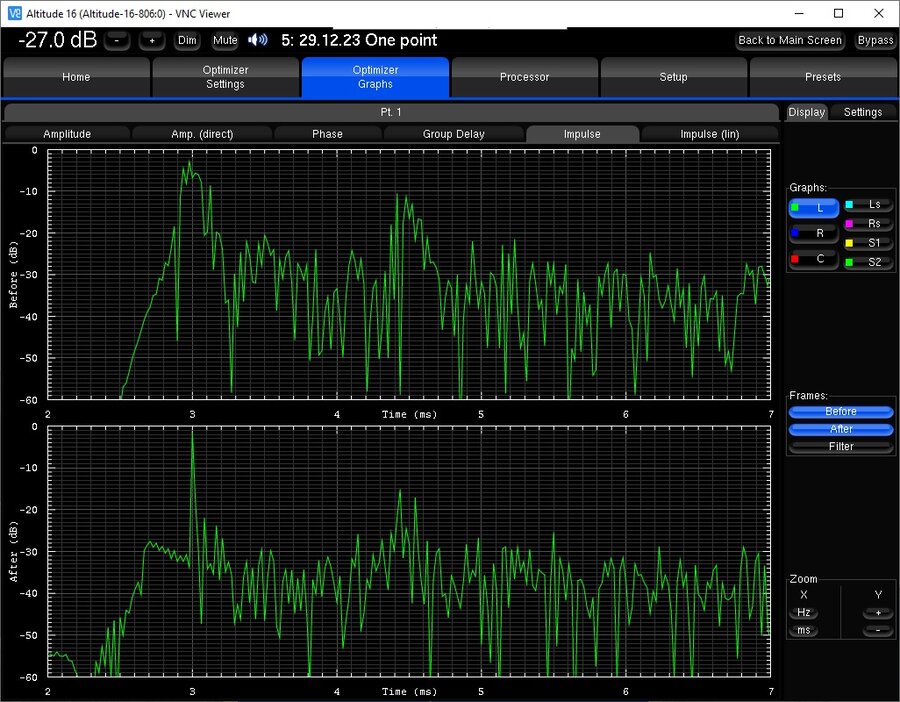This screenshot has height=702, width=900.
Task: Zoom in the Y axis with plus
Action: coord(878,612)
